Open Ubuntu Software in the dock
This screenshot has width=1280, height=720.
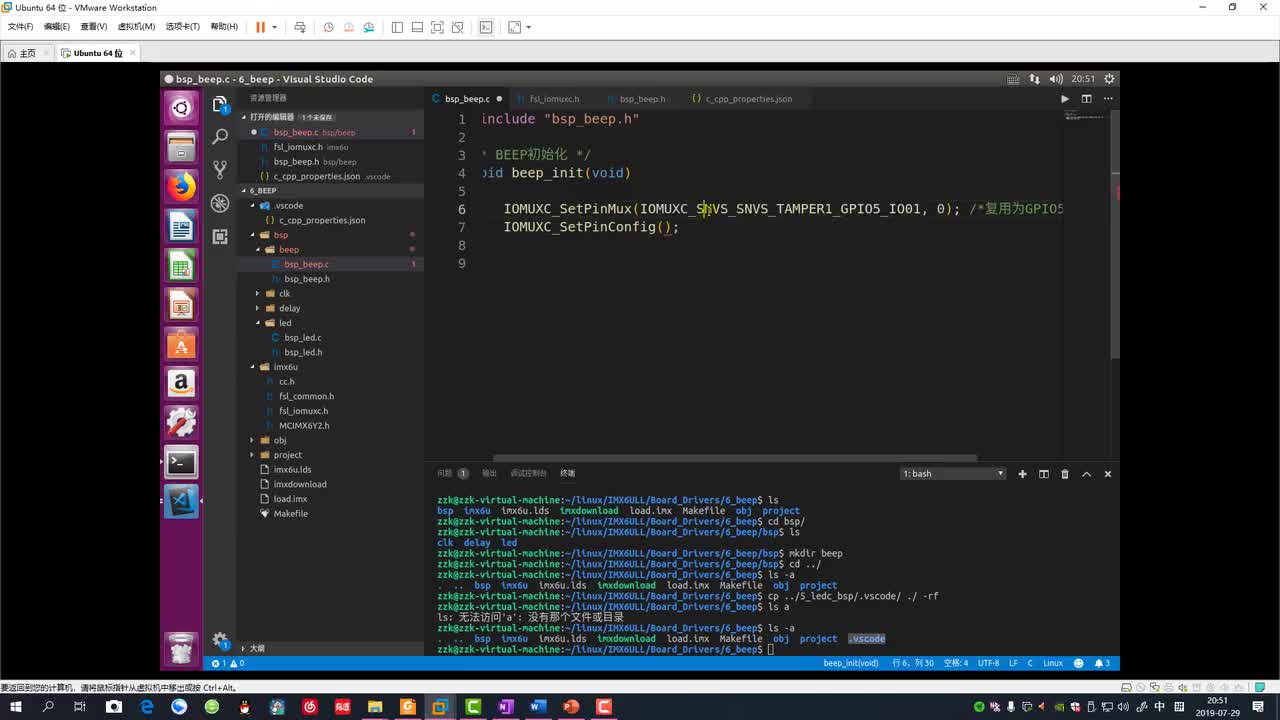tap(181, 344)
